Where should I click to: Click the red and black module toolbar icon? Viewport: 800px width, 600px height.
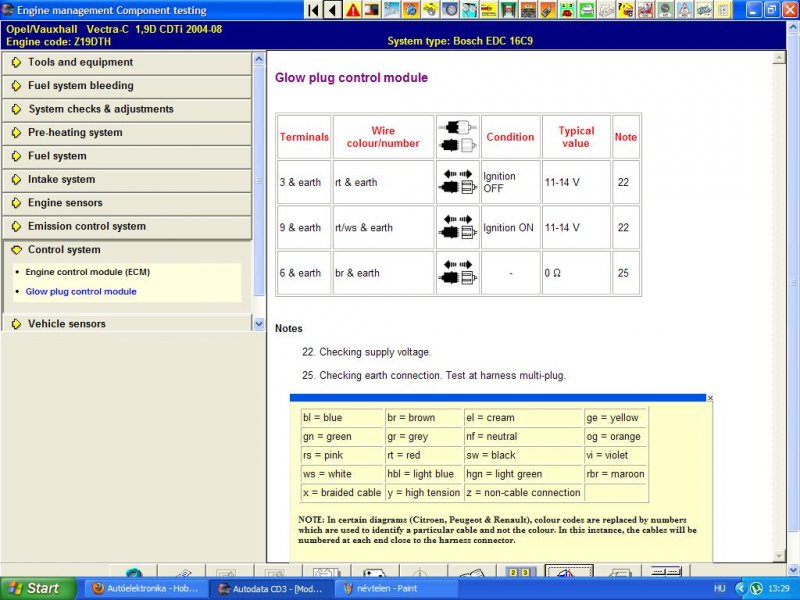pyautogui.click(x=371, y=10)
